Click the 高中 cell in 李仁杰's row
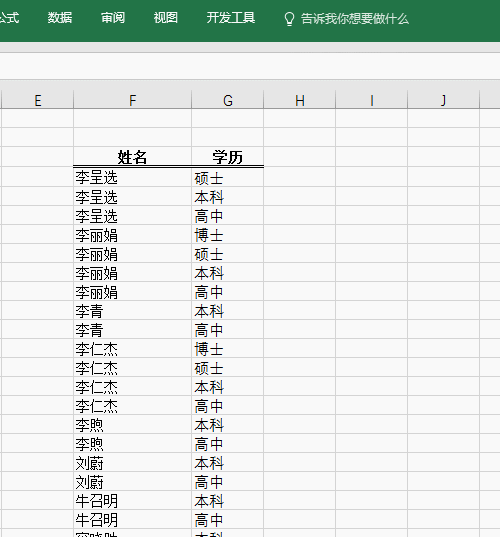This screenshot has width=500, height=537. [x=228, y=405]
